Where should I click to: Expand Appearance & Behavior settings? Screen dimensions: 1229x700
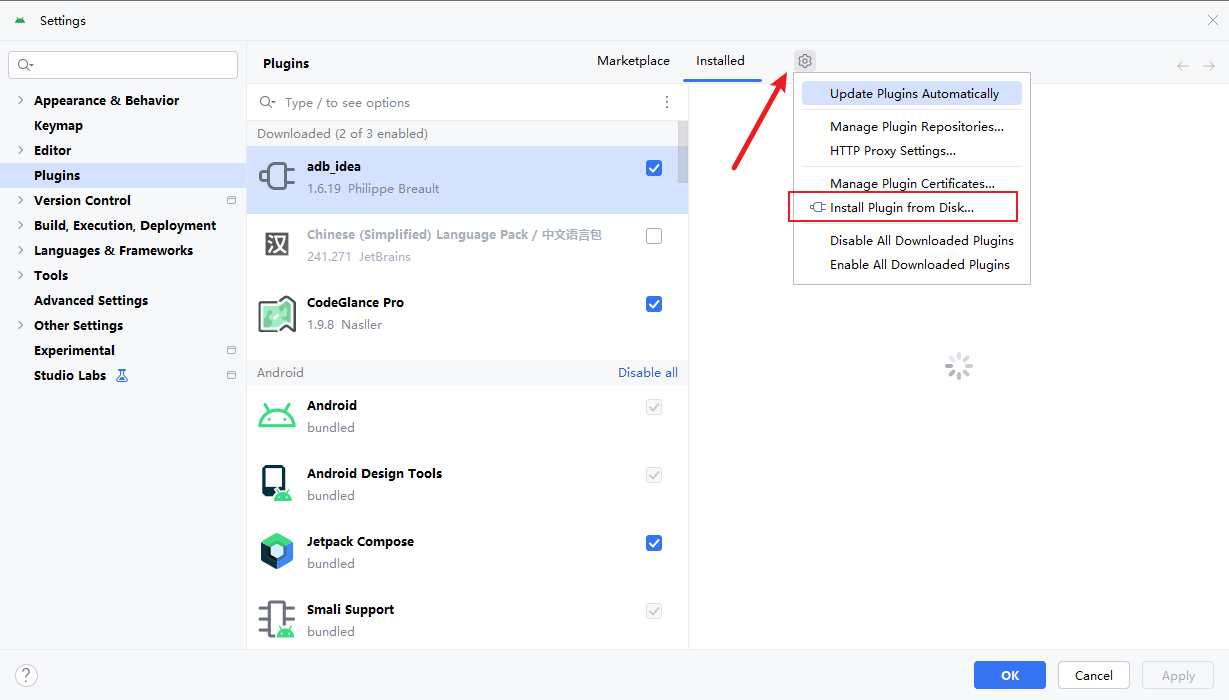pyautogui.click(x=20, y=100)
